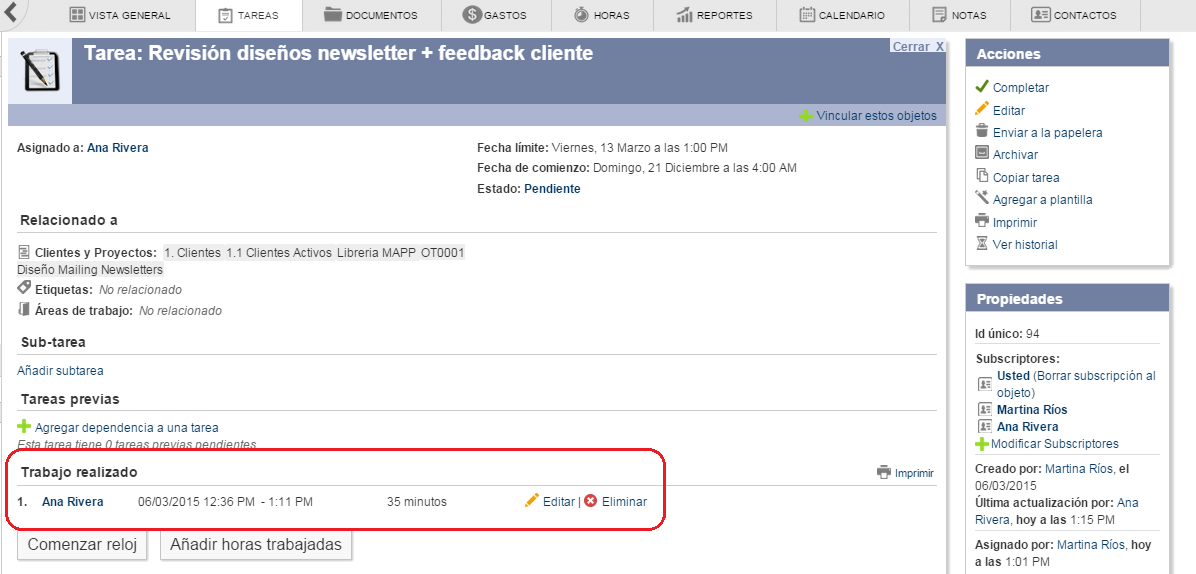Click the large task clipboard icon
The width and height of the screenshot is (1196, 574).
pos(40,71)
